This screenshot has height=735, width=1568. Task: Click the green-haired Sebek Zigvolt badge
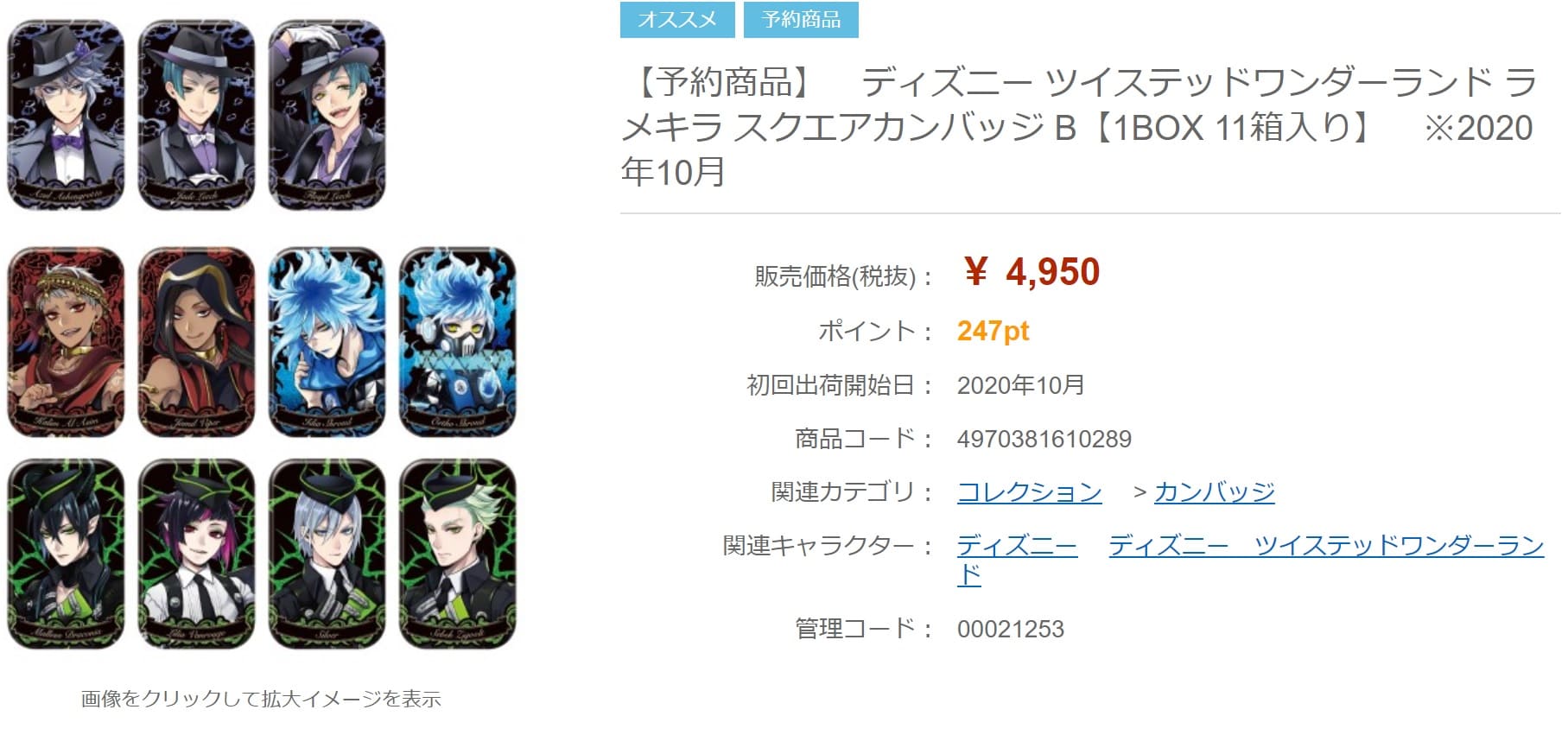click(x=458, y=554)
